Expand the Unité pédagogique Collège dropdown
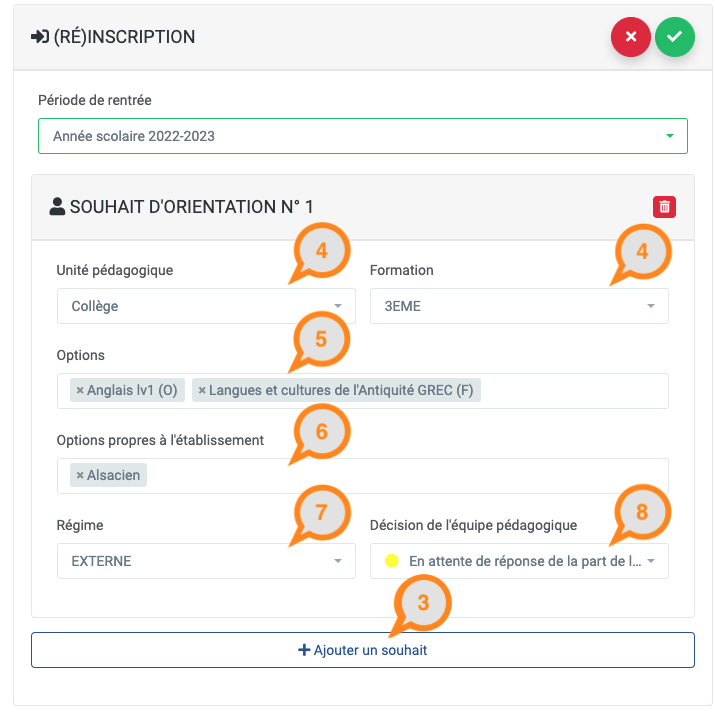Screen dimensions: 715x718 pos(206,306)
